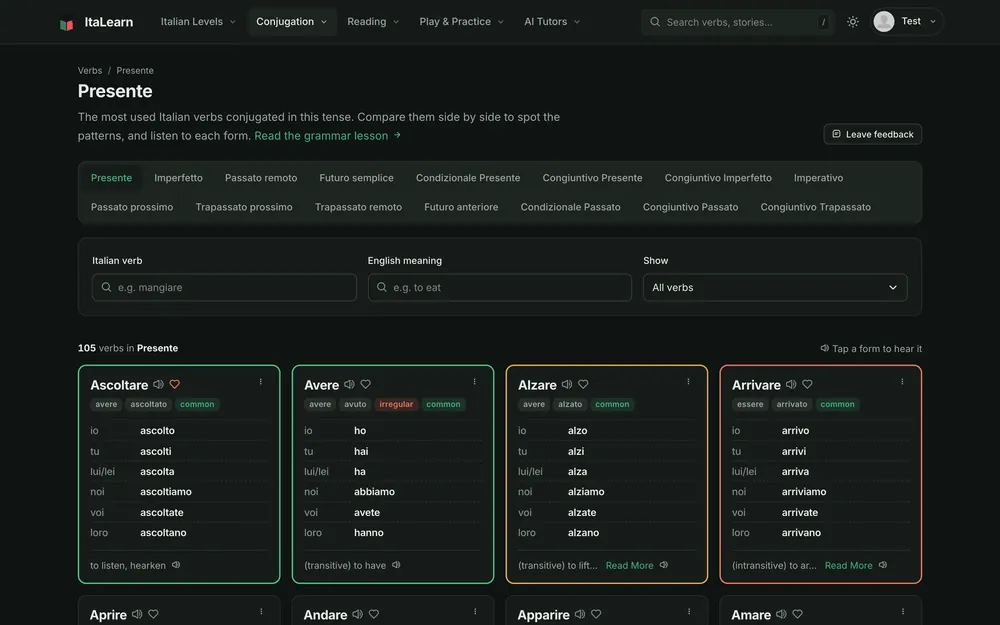Click the Leave feedback button
The image size is (1000, 625).
(x=872, y=134)
